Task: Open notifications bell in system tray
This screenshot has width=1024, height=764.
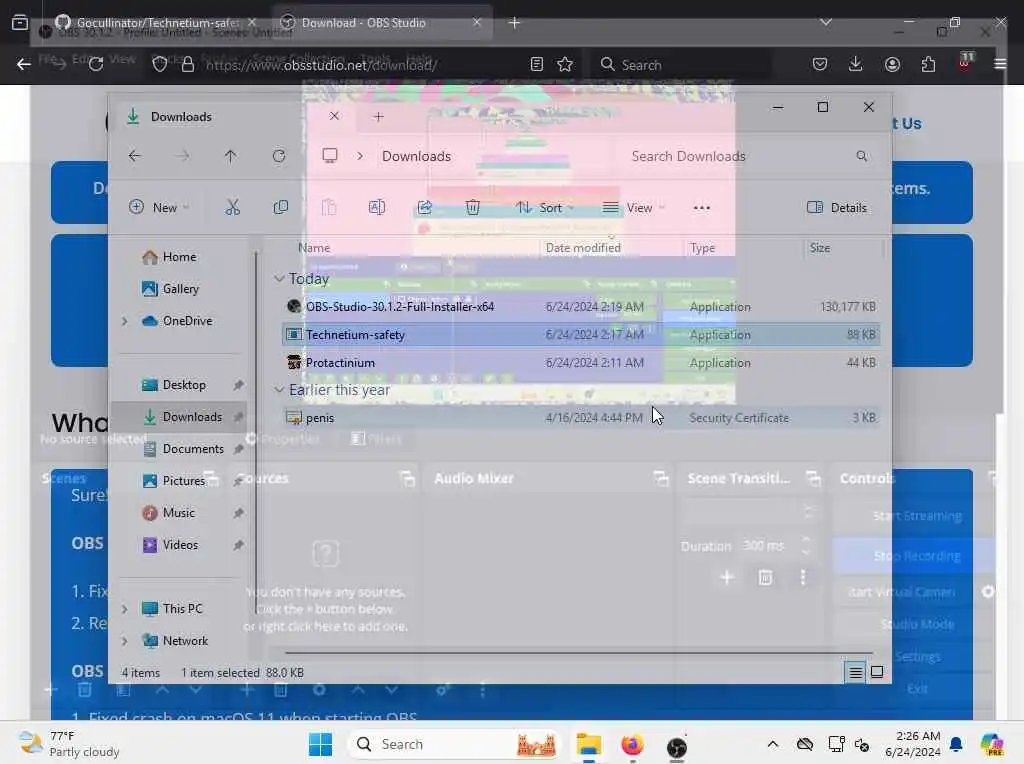Action: click(956, 744)
